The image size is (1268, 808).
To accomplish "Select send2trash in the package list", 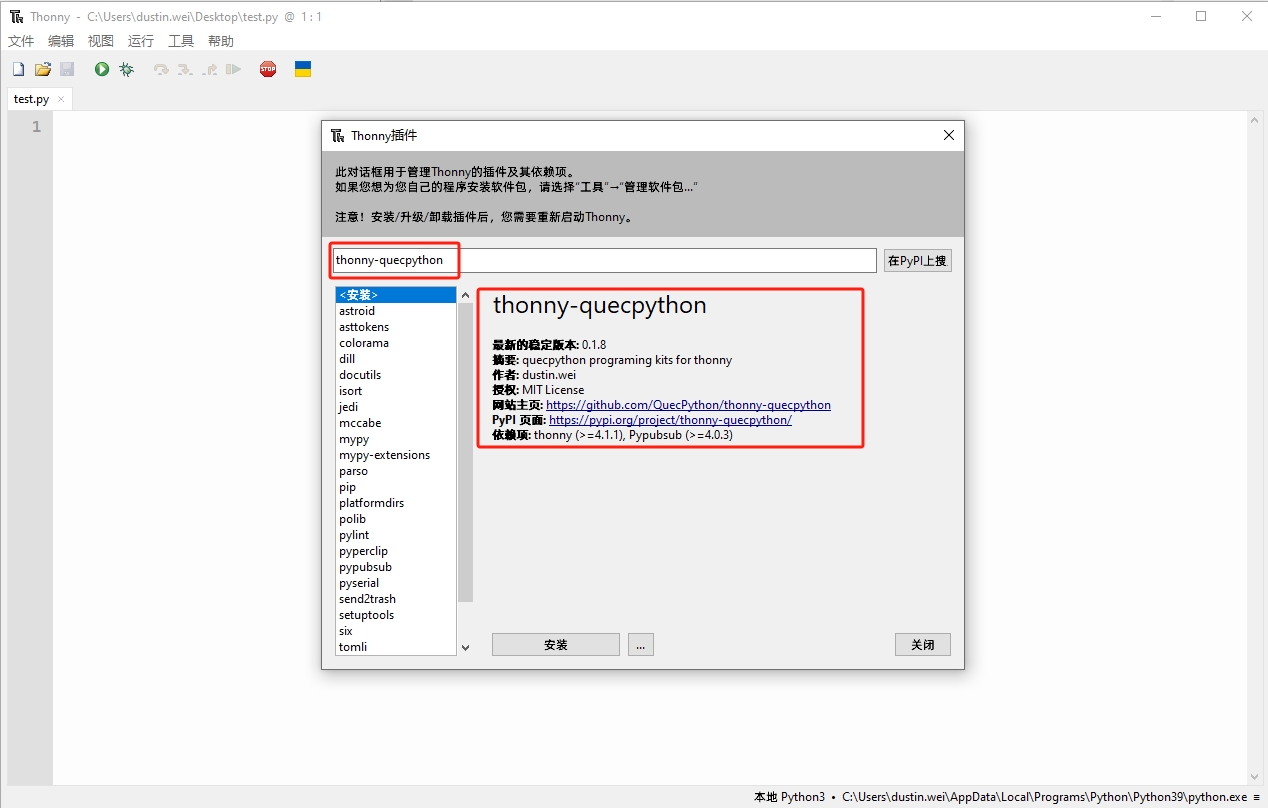I will [x=396, y=599].
